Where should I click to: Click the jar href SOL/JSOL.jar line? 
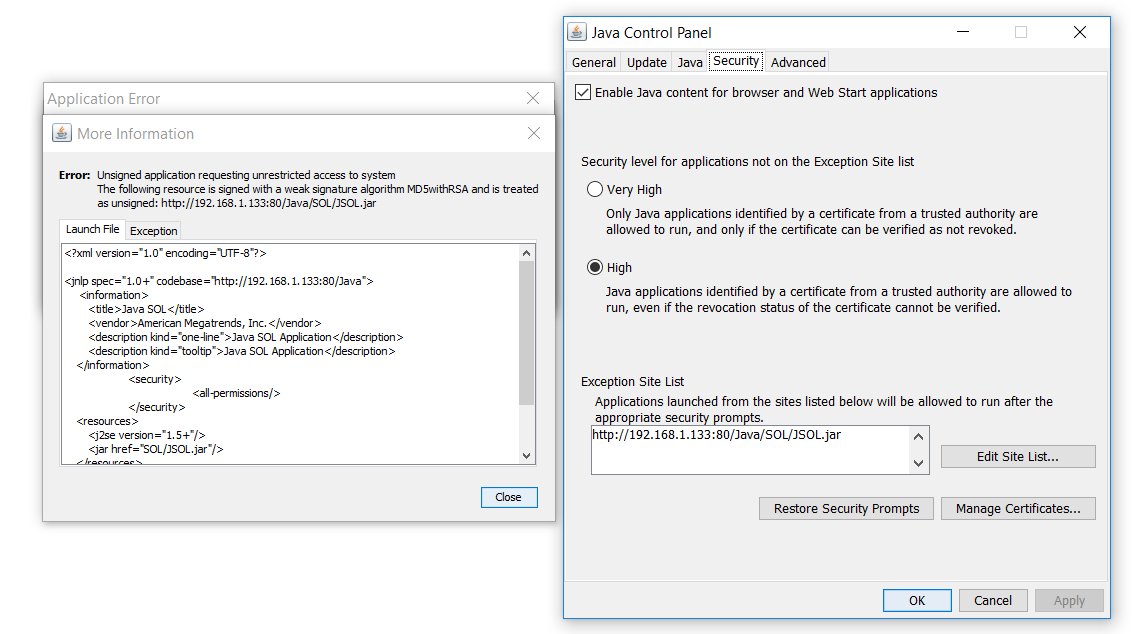[156, 449]
